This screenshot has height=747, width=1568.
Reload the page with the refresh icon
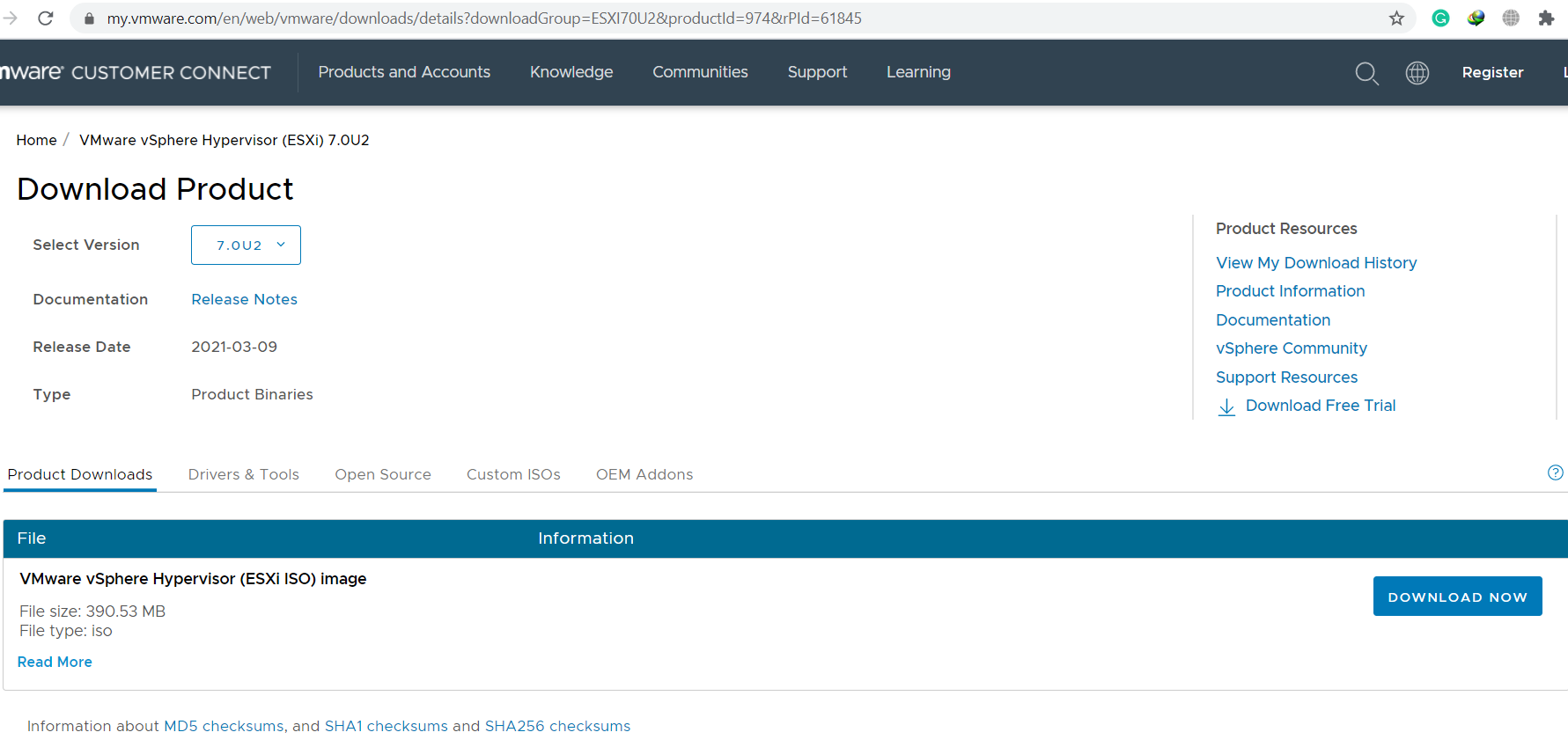(46, 18)
